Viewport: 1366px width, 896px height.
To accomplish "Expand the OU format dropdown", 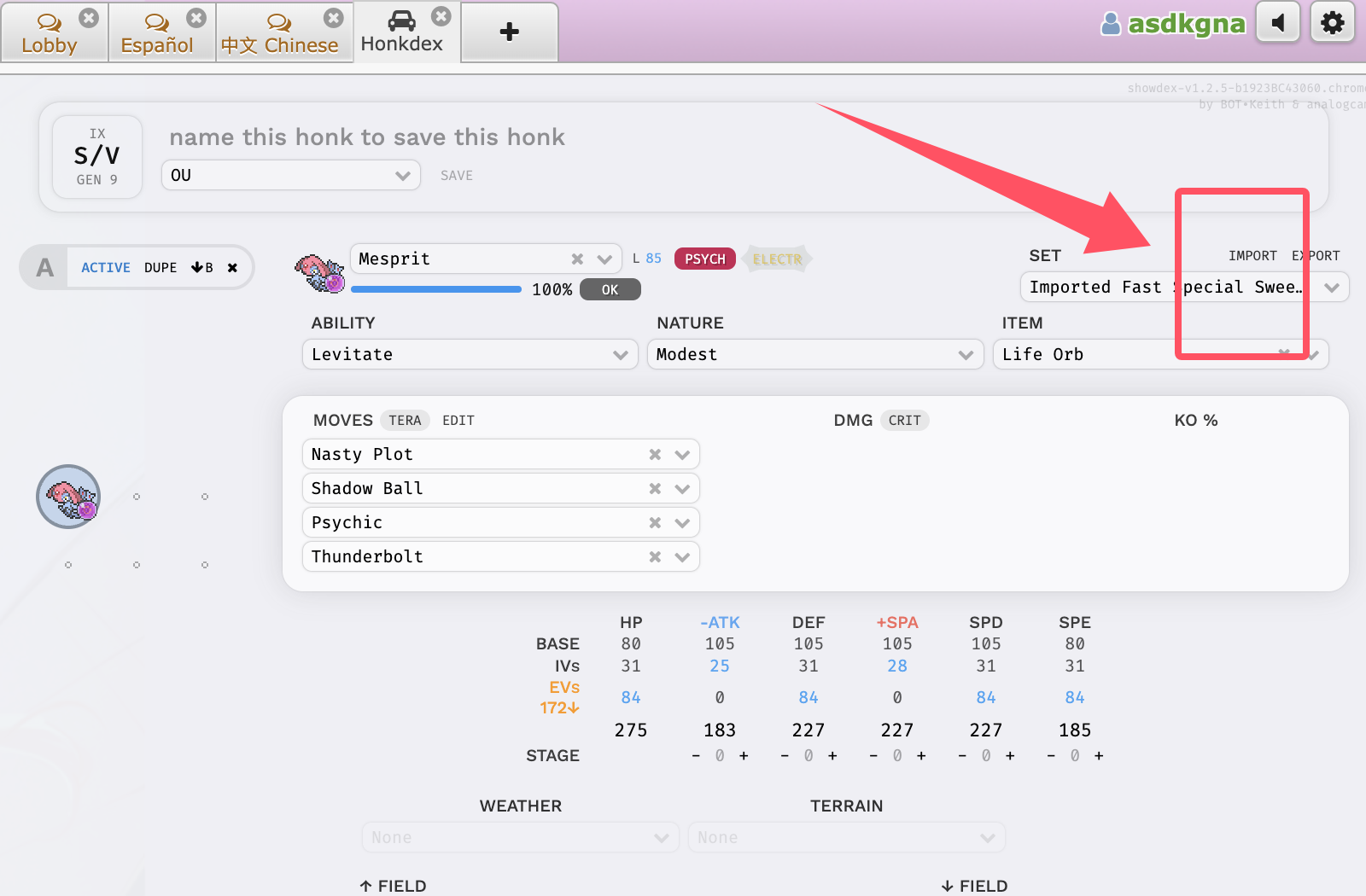I will coord(290,176).
